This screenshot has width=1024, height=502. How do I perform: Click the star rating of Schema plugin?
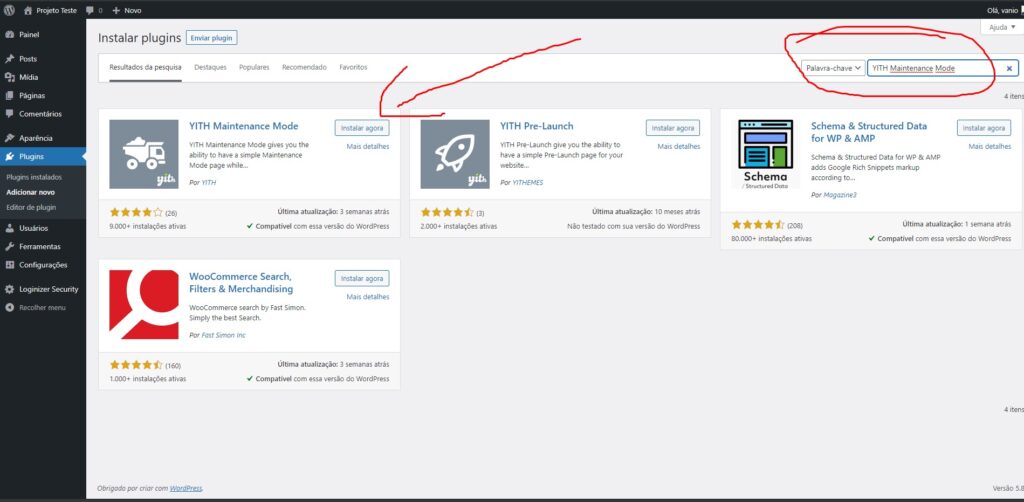(x=758, y=225)
